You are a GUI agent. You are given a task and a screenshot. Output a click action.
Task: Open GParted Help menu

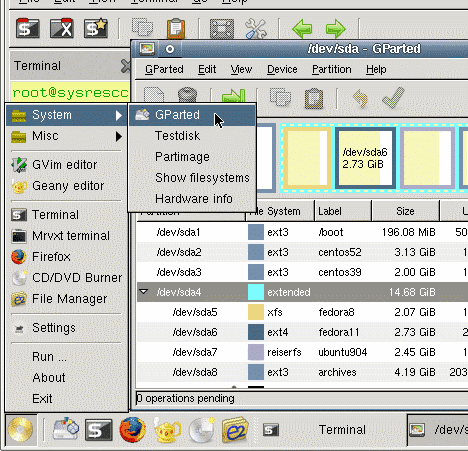click(x=376, y=69)
